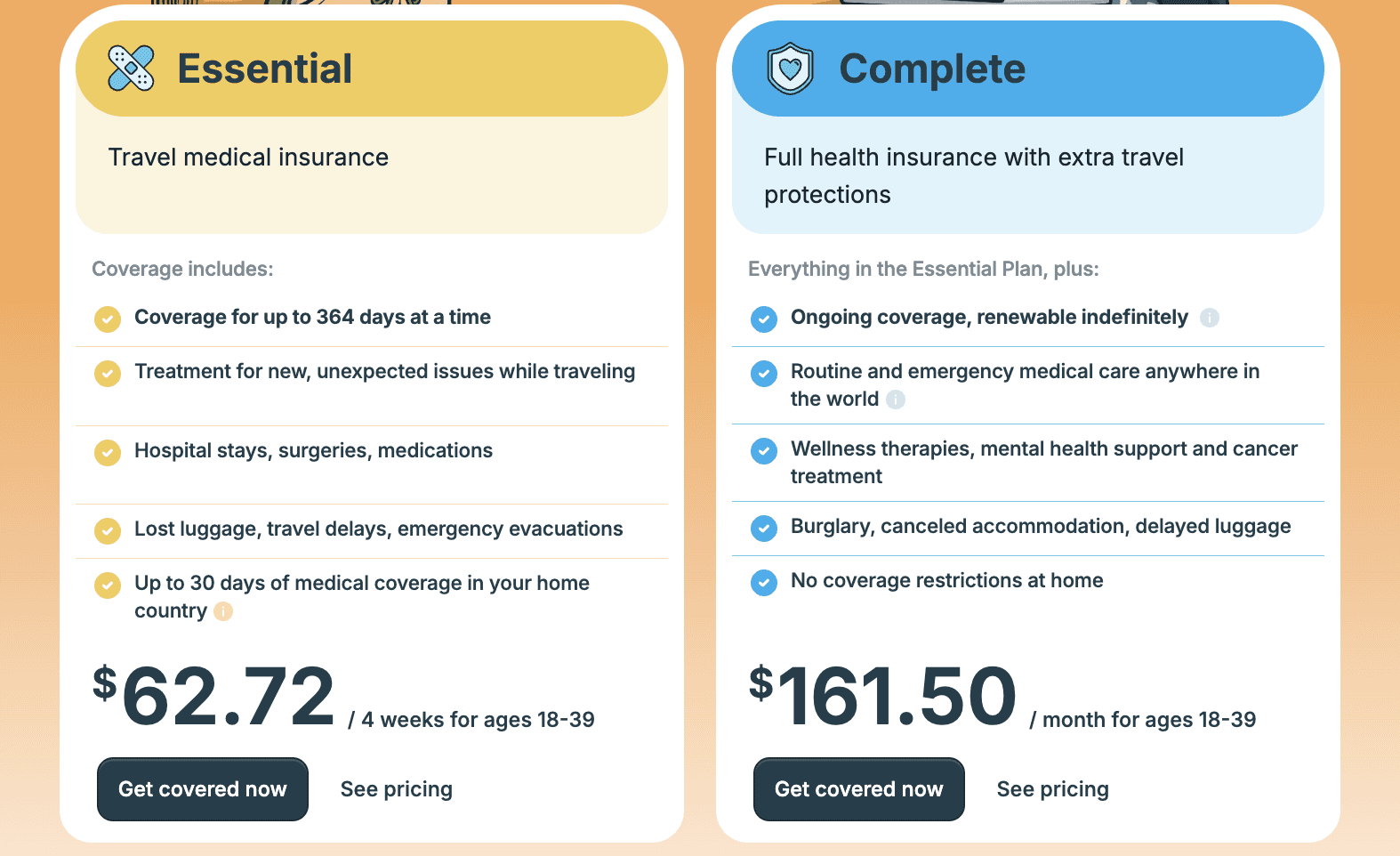
Task: Select the Essential plan header
Action: [265, 69]
